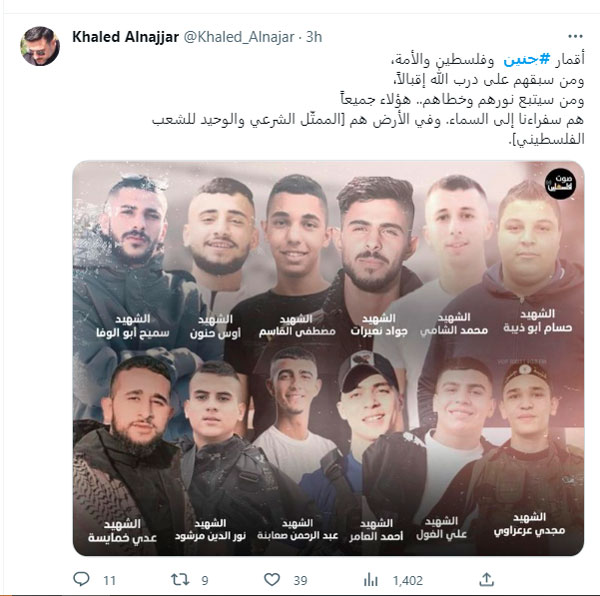The height and width of the screenshot is (596, 600).
Task: Click the black circular logo on image
Action: pos(561,184)
